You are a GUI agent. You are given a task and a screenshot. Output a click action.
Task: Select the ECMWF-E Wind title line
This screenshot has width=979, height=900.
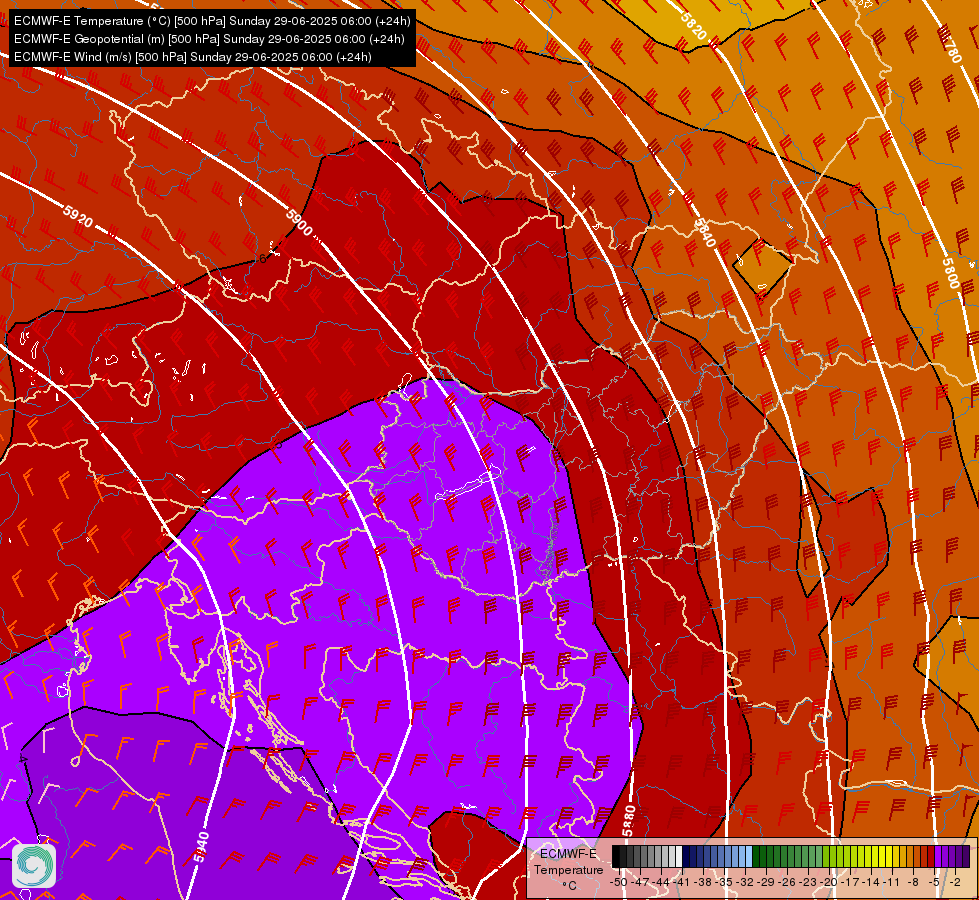pyautogui.click(x=193, y=57)
